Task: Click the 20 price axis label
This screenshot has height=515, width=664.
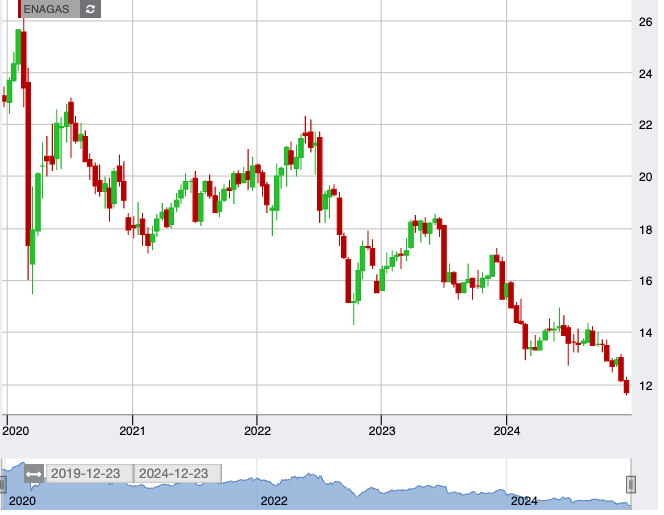Action: [645, 177]
